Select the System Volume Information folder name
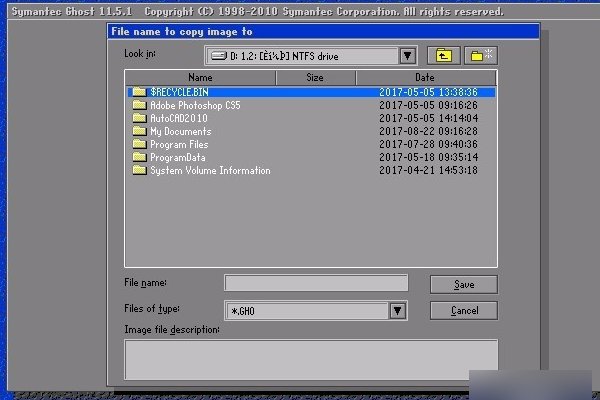This screenshot has height=400, width=600. click(x=210, y=170)
